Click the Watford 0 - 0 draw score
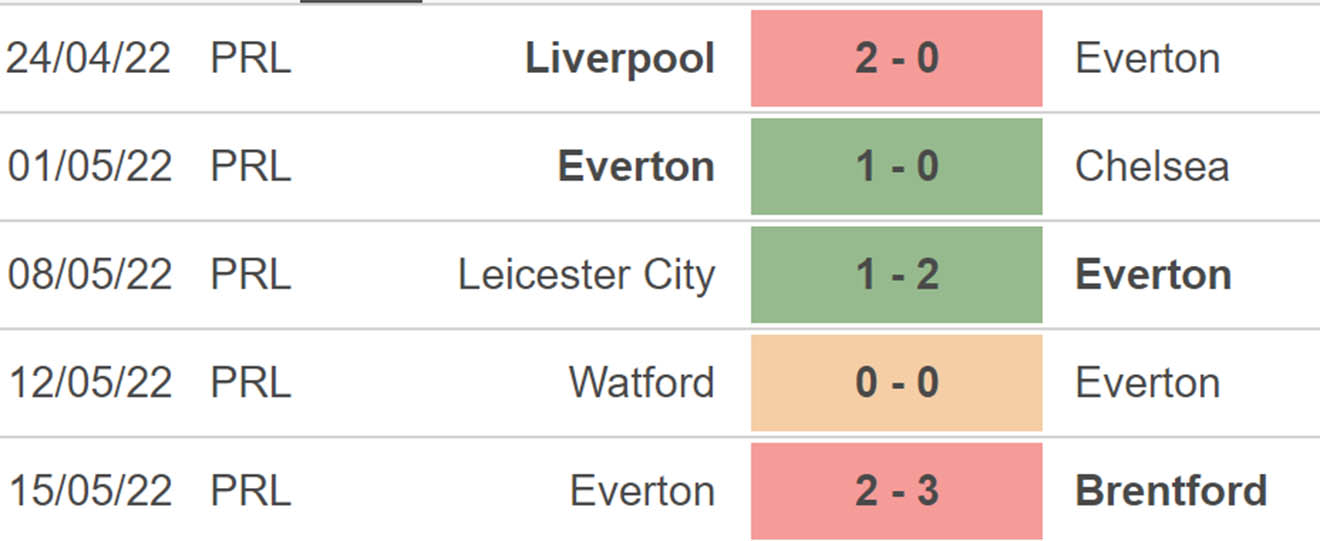The image size is (1320, 541). (x=896, y=382)
